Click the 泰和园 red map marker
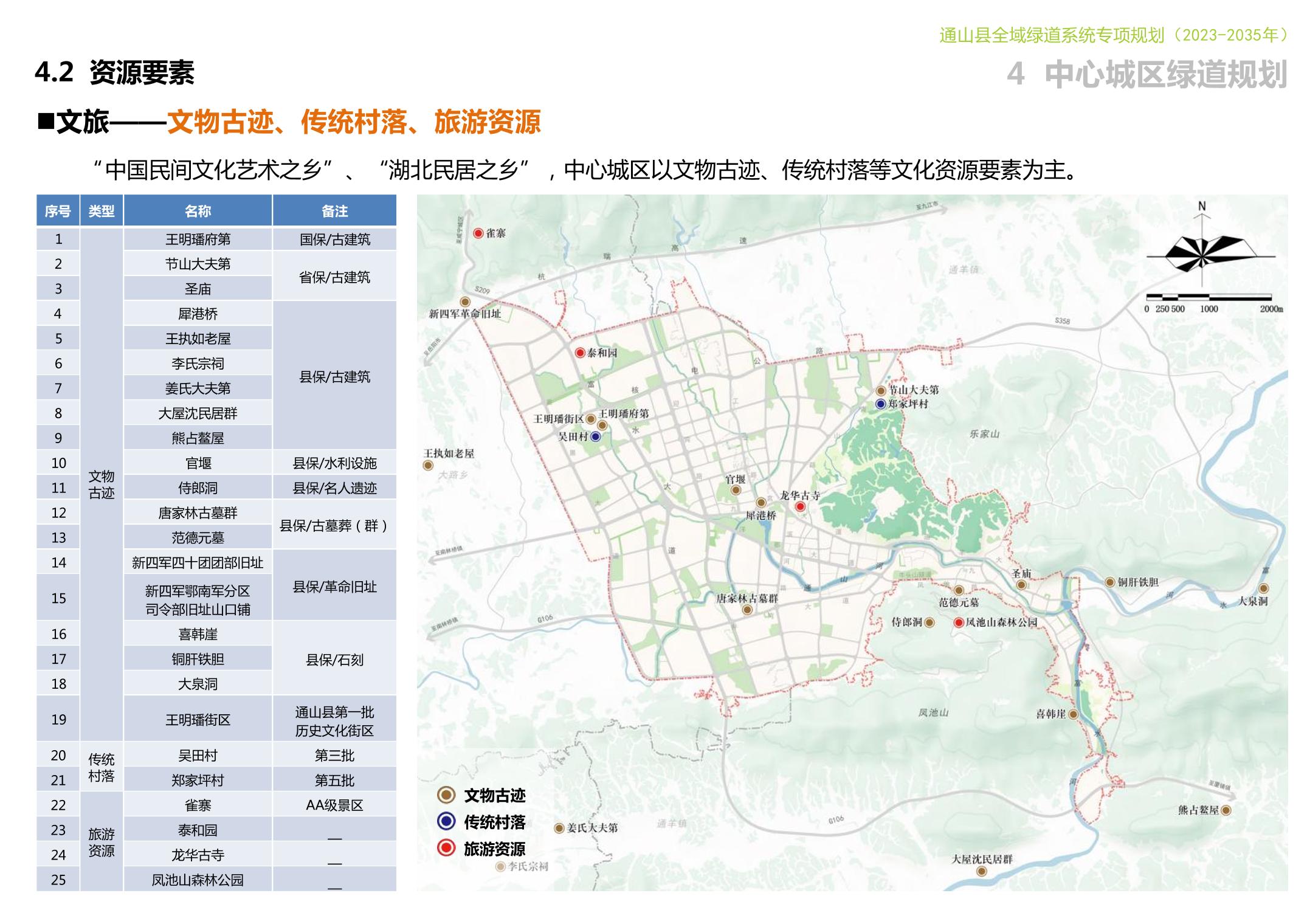Viewport: 1307px width, 924px height. click(x=580, y=353)
